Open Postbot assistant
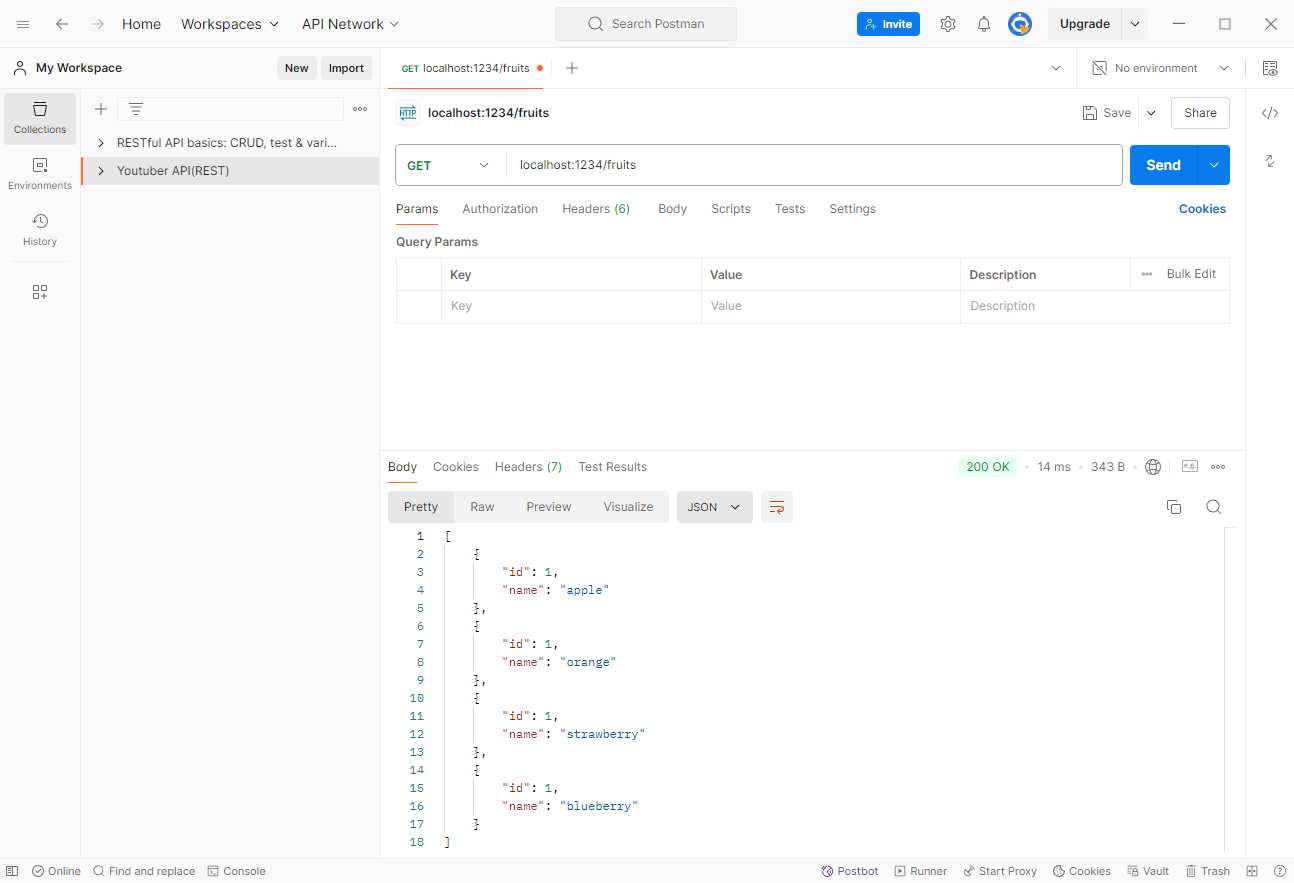This screenshot has width=1294, height=883. tap(850, 871)
